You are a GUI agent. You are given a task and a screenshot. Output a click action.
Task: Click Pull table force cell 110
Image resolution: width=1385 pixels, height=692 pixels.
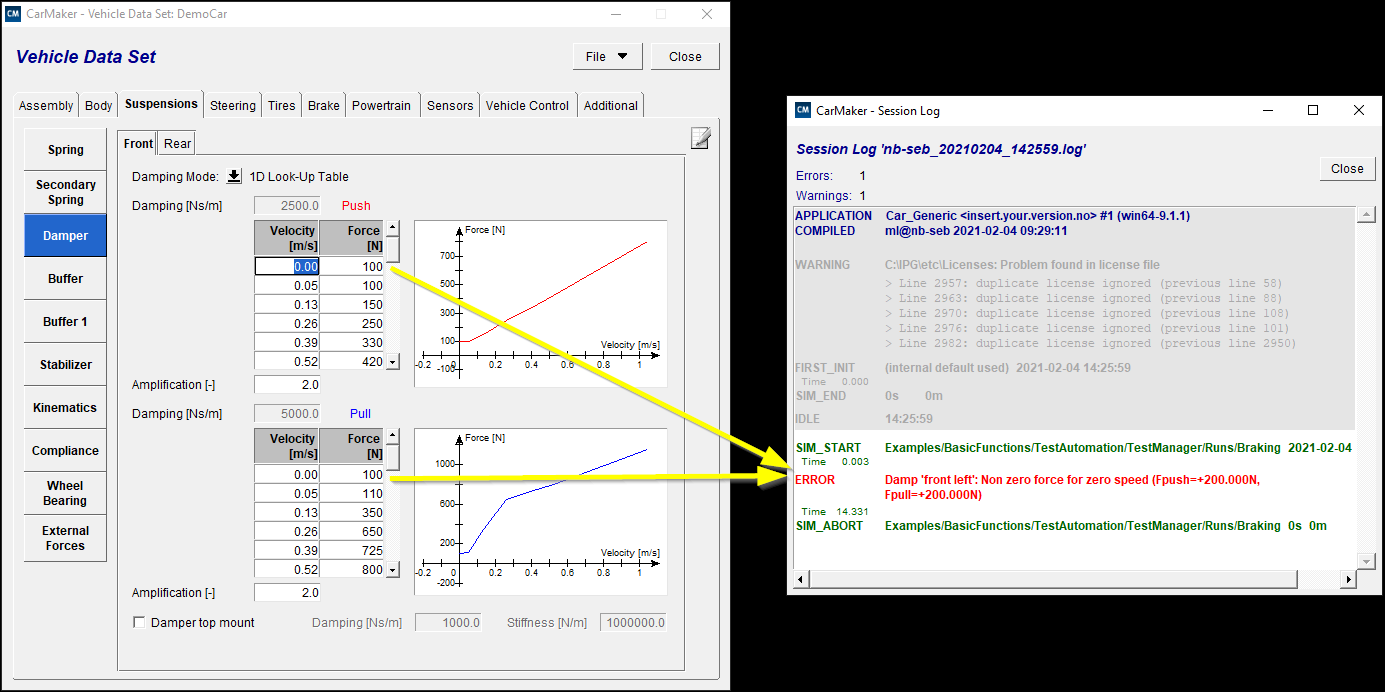[x=352, y=494]
